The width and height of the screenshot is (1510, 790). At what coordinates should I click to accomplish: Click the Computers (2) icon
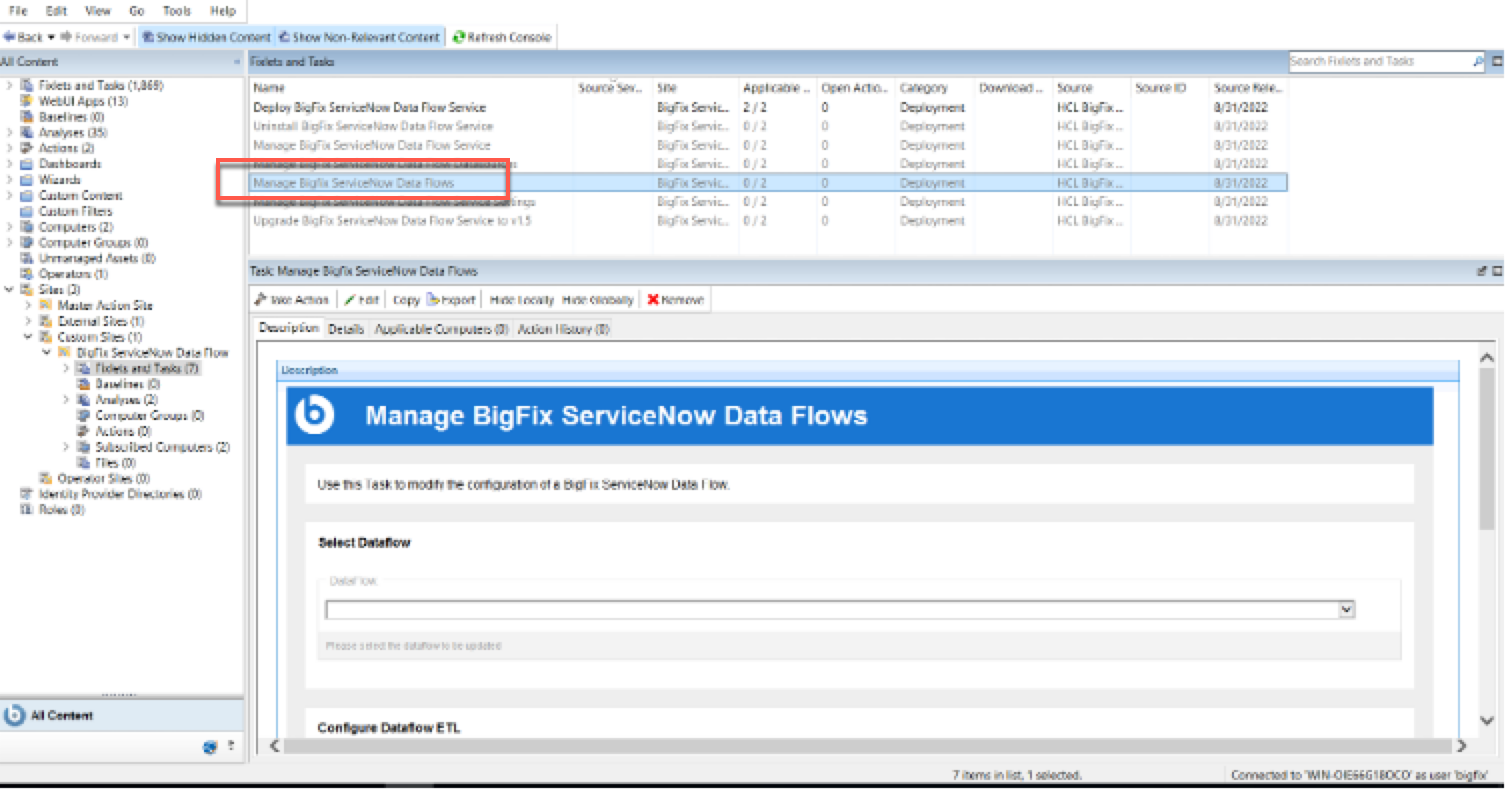[27, 227]
